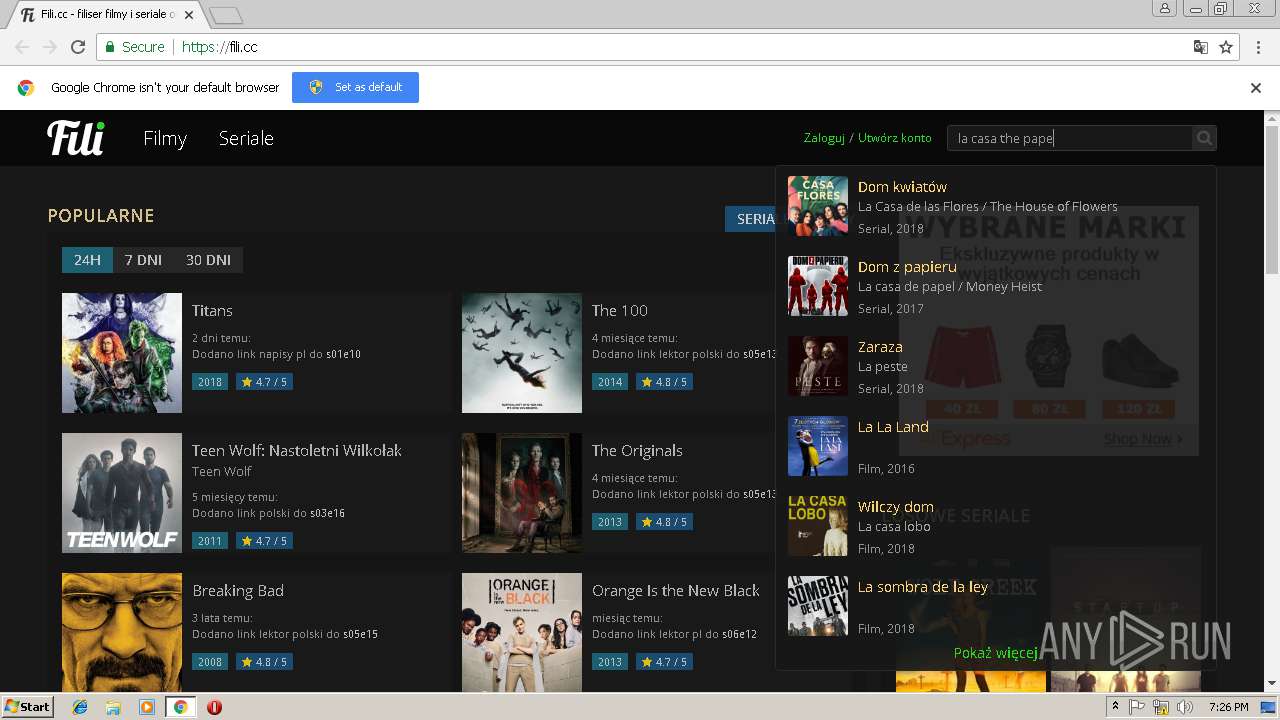Open a new browser tab
The image size is (1280, 720).
pyautogui.click(x=226, y=15)
